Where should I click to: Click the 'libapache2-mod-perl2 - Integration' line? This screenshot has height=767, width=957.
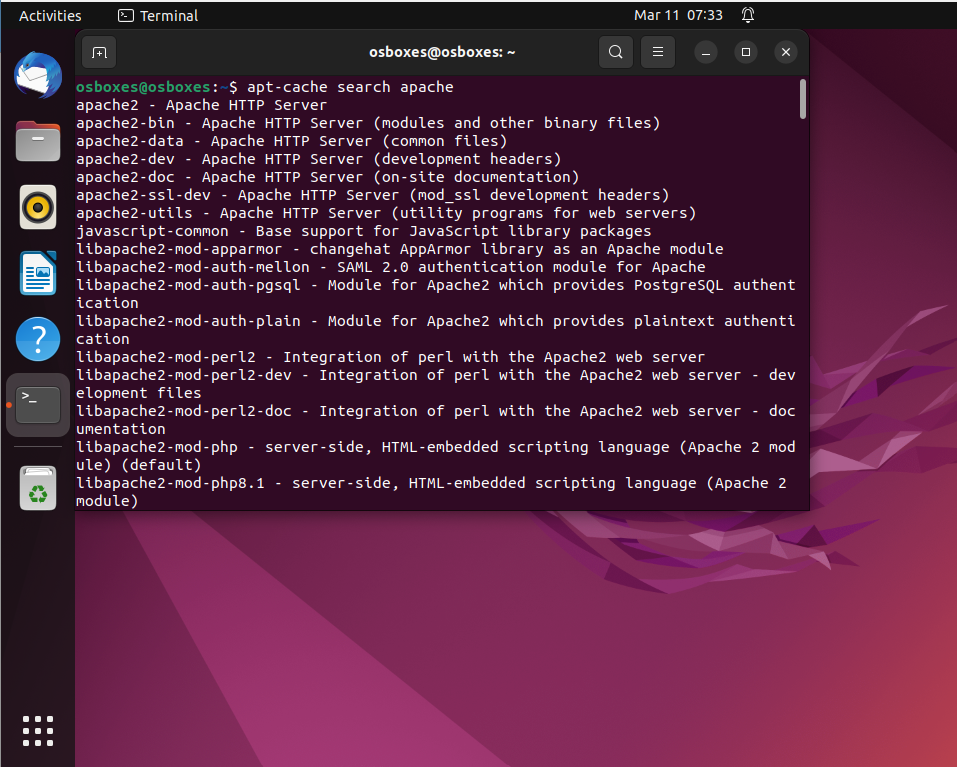[391, 357]
